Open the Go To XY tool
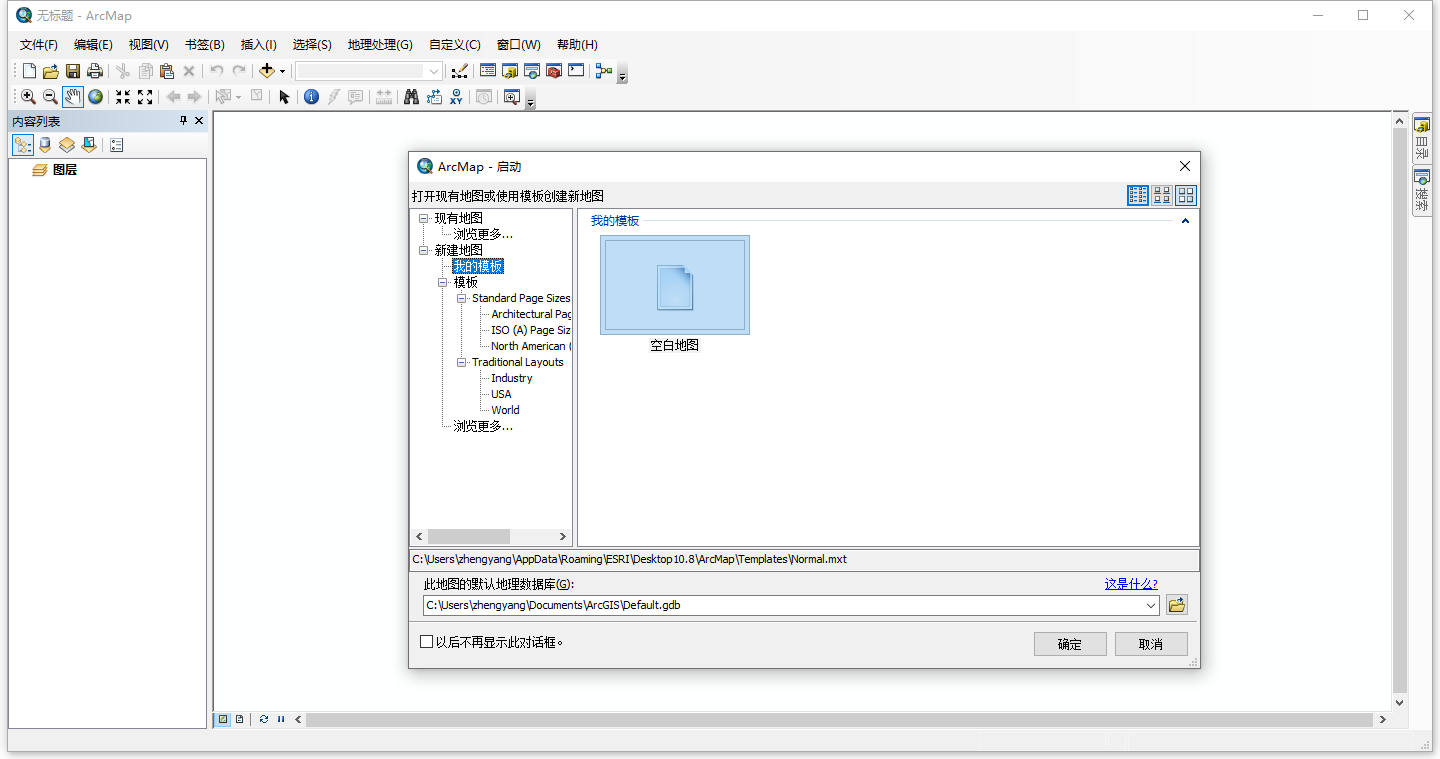The height and width of the screenshot is (759, 1440). [456, 97]
